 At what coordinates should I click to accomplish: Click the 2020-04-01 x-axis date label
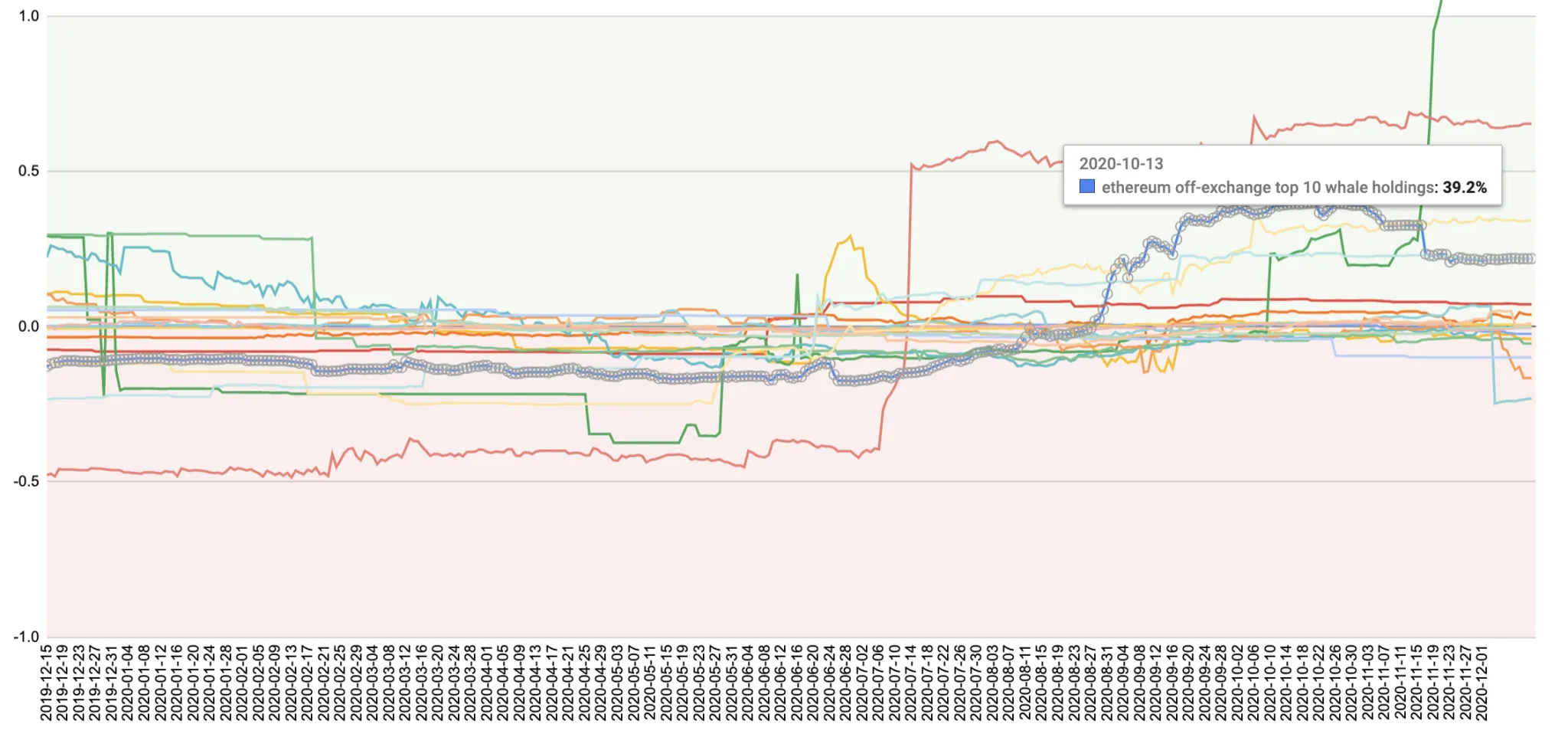coord(486,682)
